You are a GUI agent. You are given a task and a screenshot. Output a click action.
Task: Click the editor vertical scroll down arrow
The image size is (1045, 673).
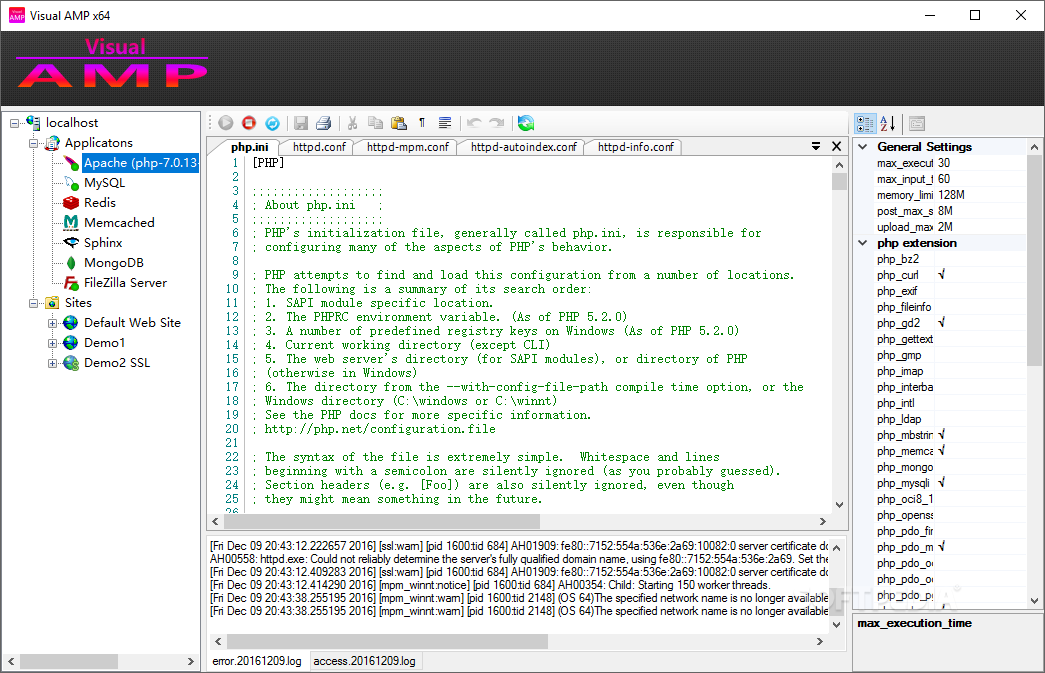point(839,504)
